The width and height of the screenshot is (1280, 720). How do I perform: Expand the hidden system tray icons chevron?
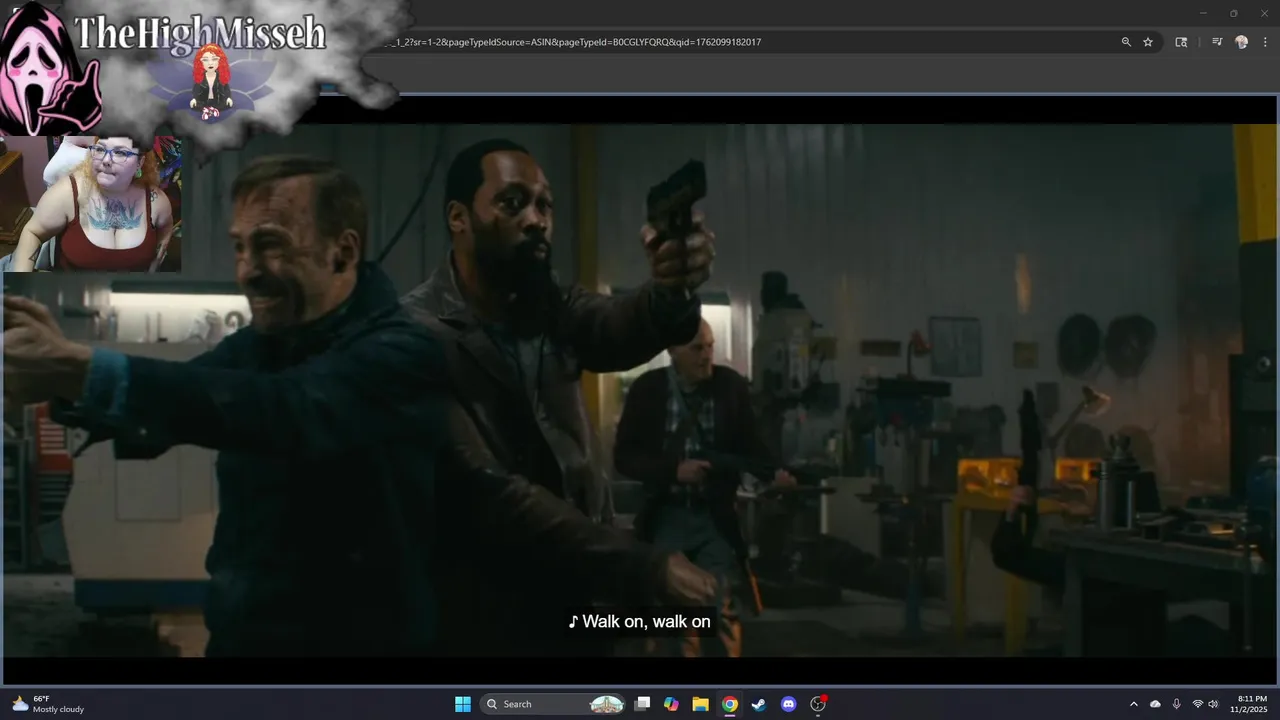pyautogui.click(x=1134, y=704)
